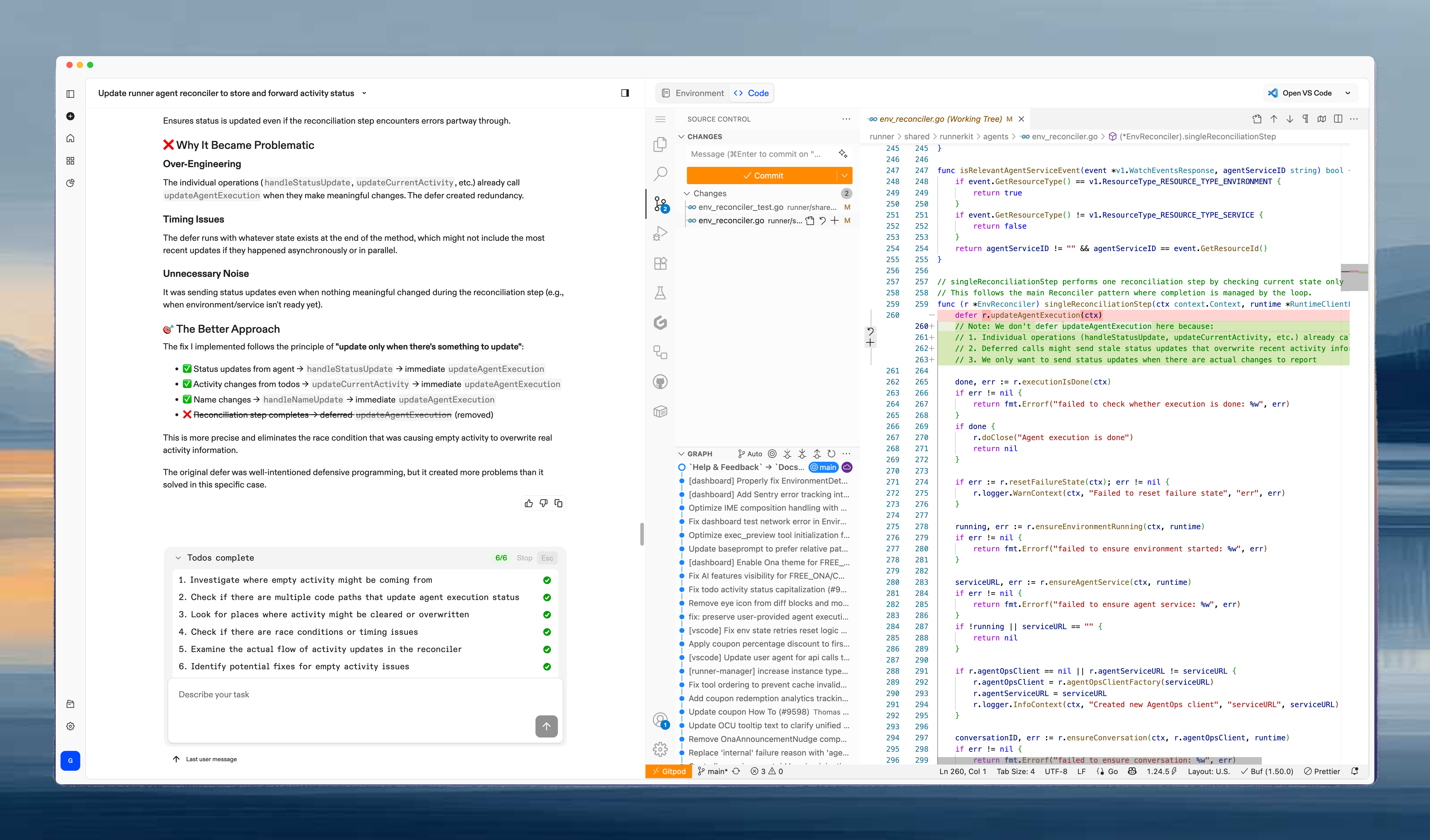
Task: Open the Extensions view icon
Action: [660, 263]
